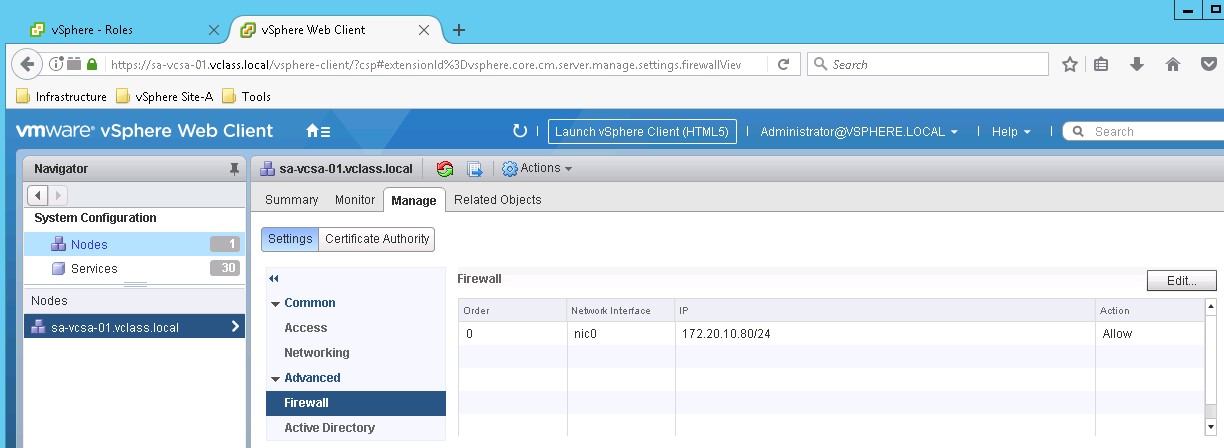Select sa-vcsa-01.vclass.local in the Nodes list
Viewport: 1224px width, 448px height.
click(134, 326)
